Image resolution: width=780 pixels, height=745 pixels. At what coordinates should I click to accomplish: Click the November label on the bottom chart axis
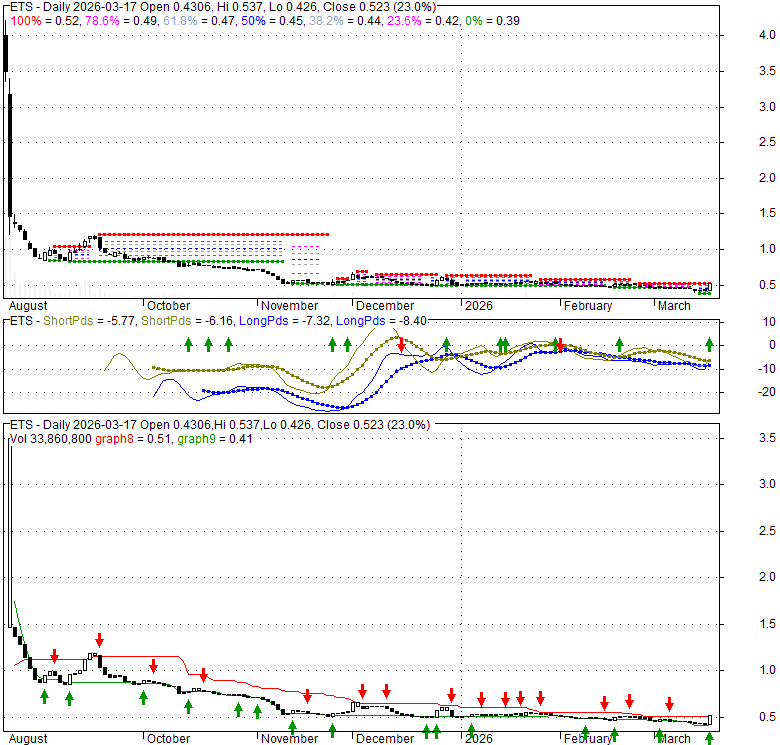pos(288,739)
